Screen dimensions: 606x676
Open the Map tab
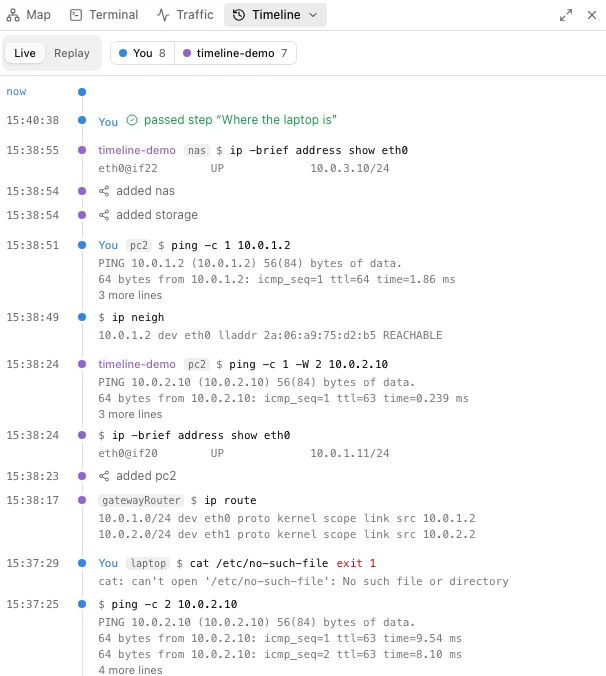[x=28, y=15]
